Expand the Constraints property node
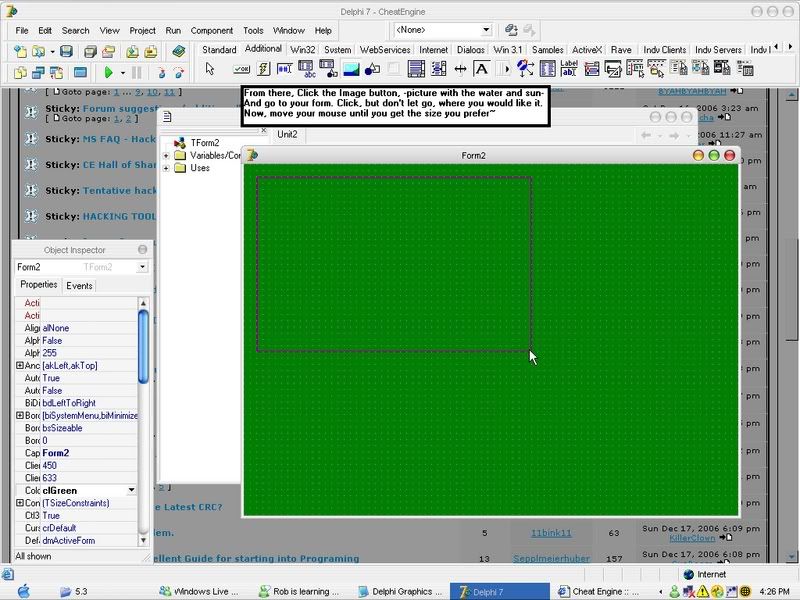This screenshot has height=600, width=800. click(x=20, y=503)
